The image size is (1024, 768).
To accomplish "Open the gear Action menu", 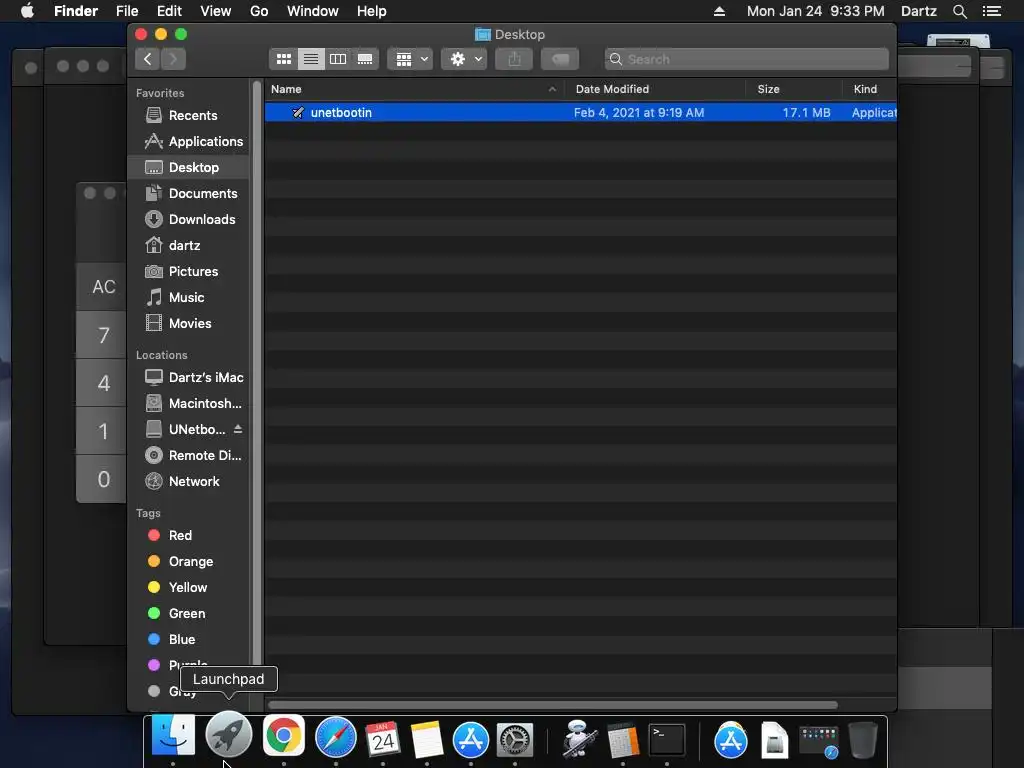I will click(x=464, y=59).
